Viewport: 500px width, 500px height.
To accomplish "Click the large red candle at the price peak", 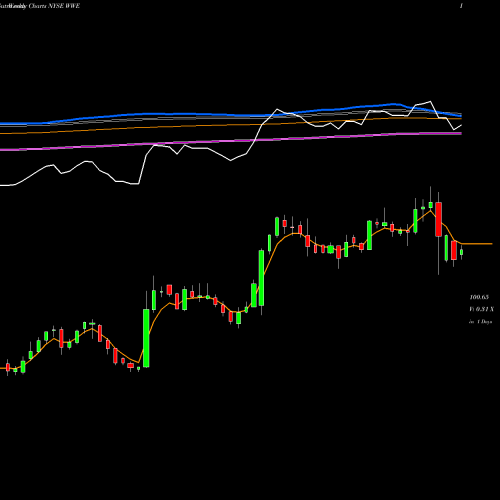I will tap(438, 219).
